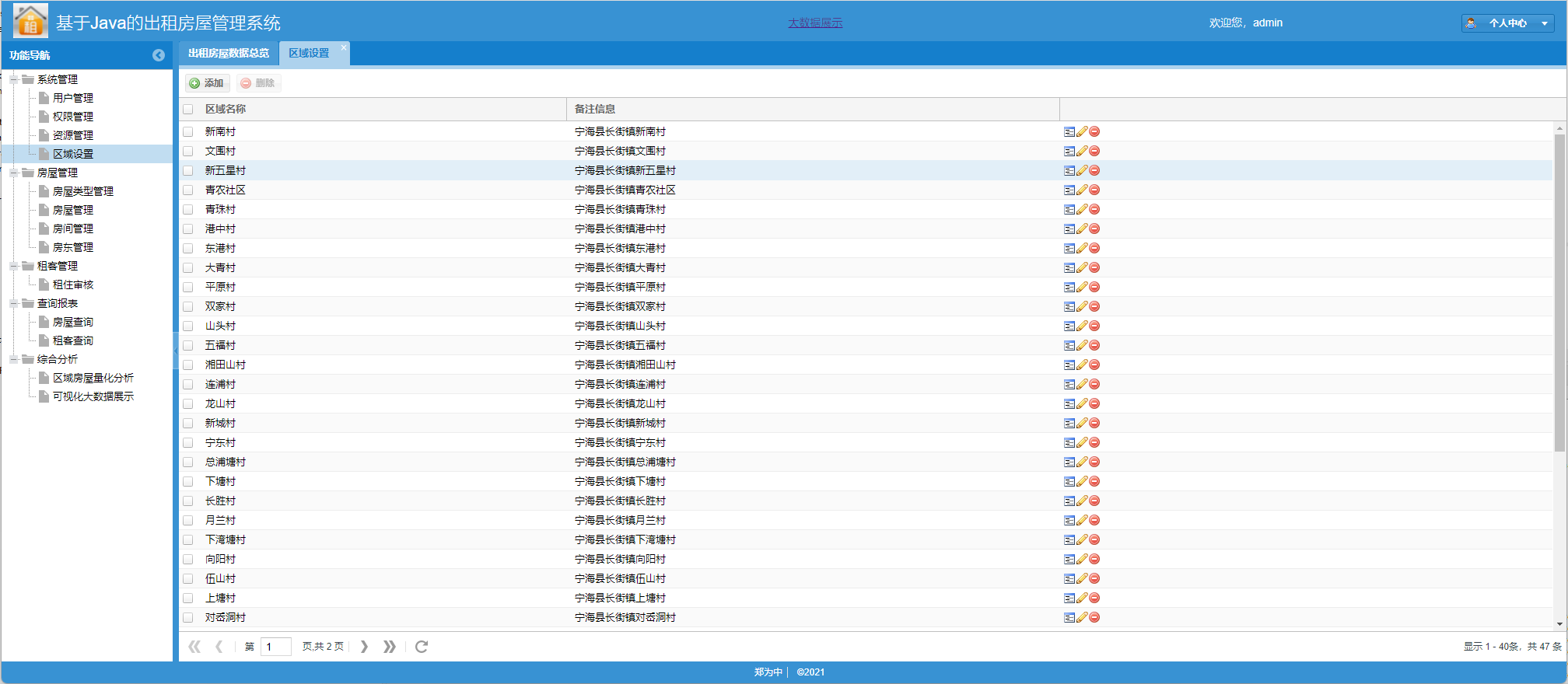Click the vertical scrollbar thumb of the table
This screenshot has width=1568, height=684.
point(1559,293)
